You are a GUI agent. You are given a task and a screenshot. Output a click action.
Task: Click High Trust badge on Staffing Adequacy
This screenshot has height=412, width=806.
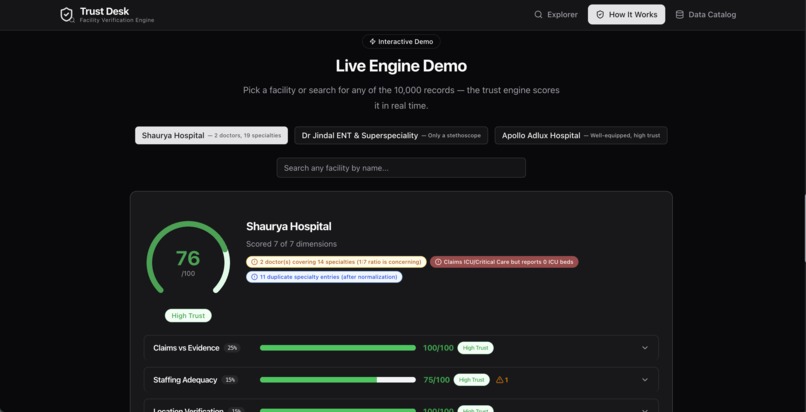tap(471, 380)
